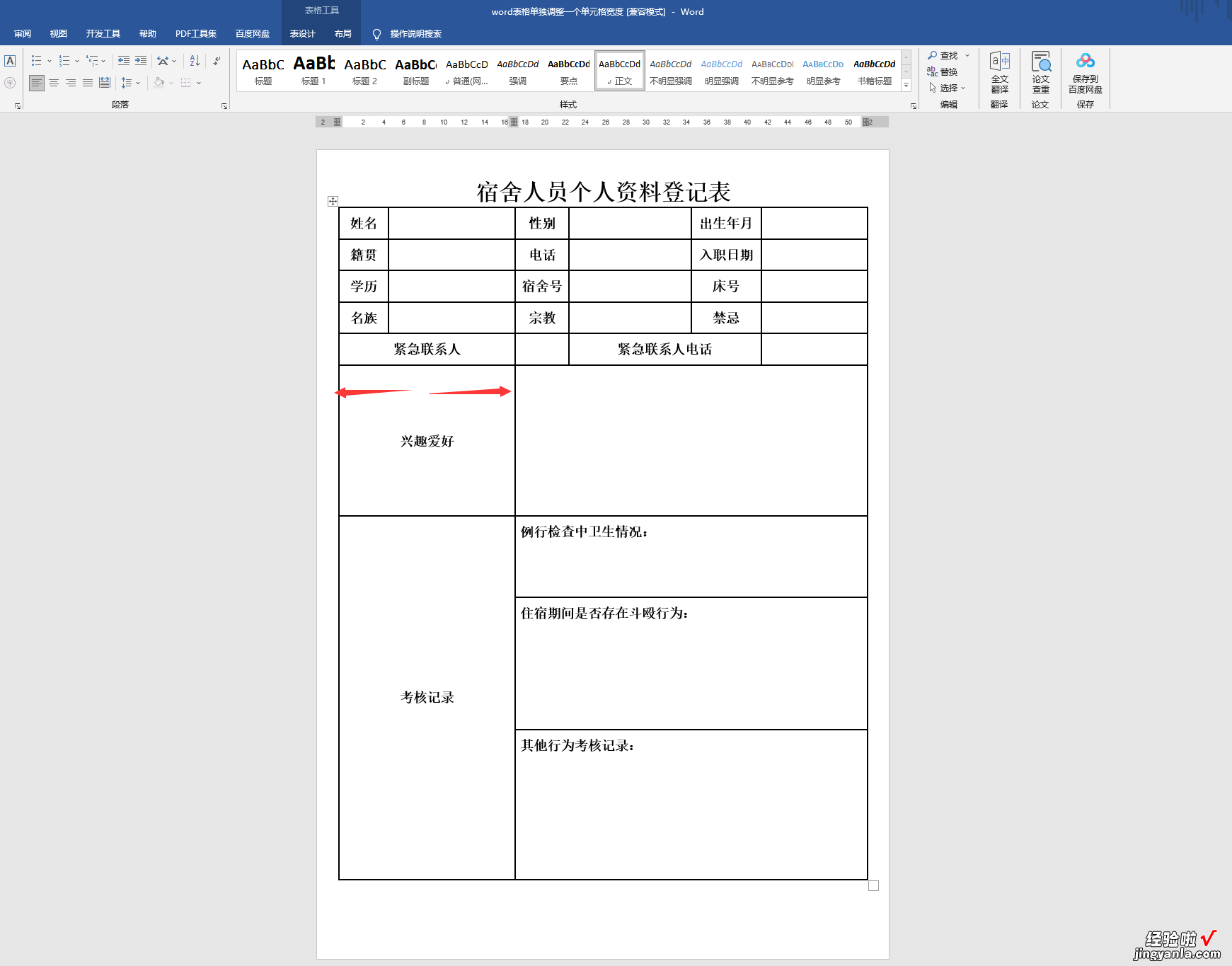The image size is (1232, 966).
Task: Switch to table 布局 tab
Action: tap(343, 33)
